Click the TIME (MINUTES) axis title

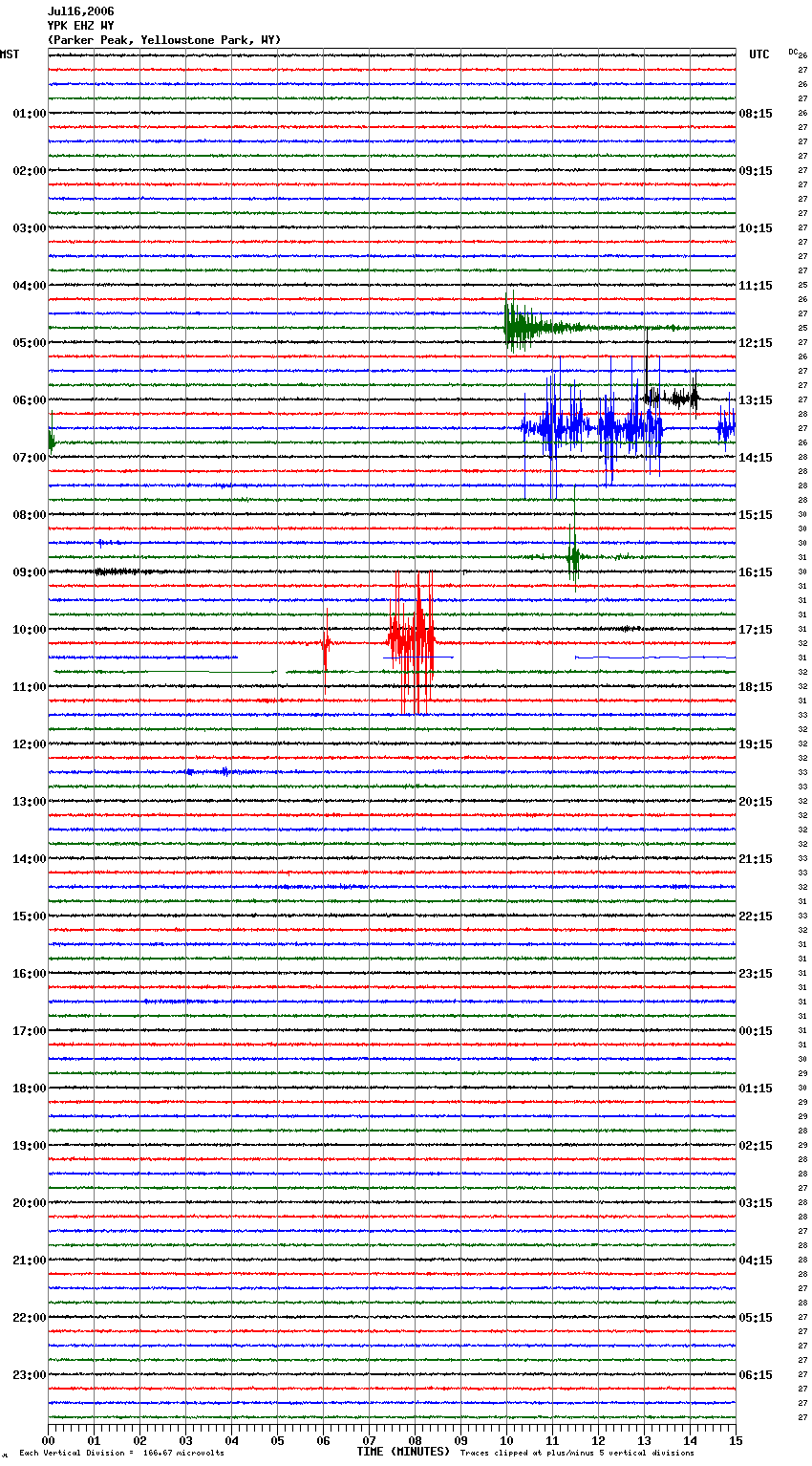pos(403,1452)
